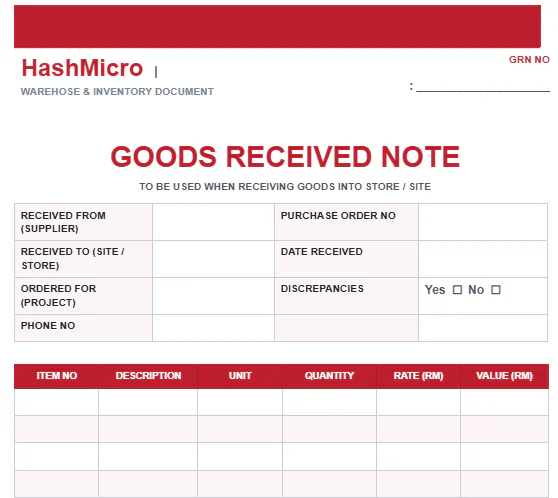Click the empty Date Received field

[483, 259]
